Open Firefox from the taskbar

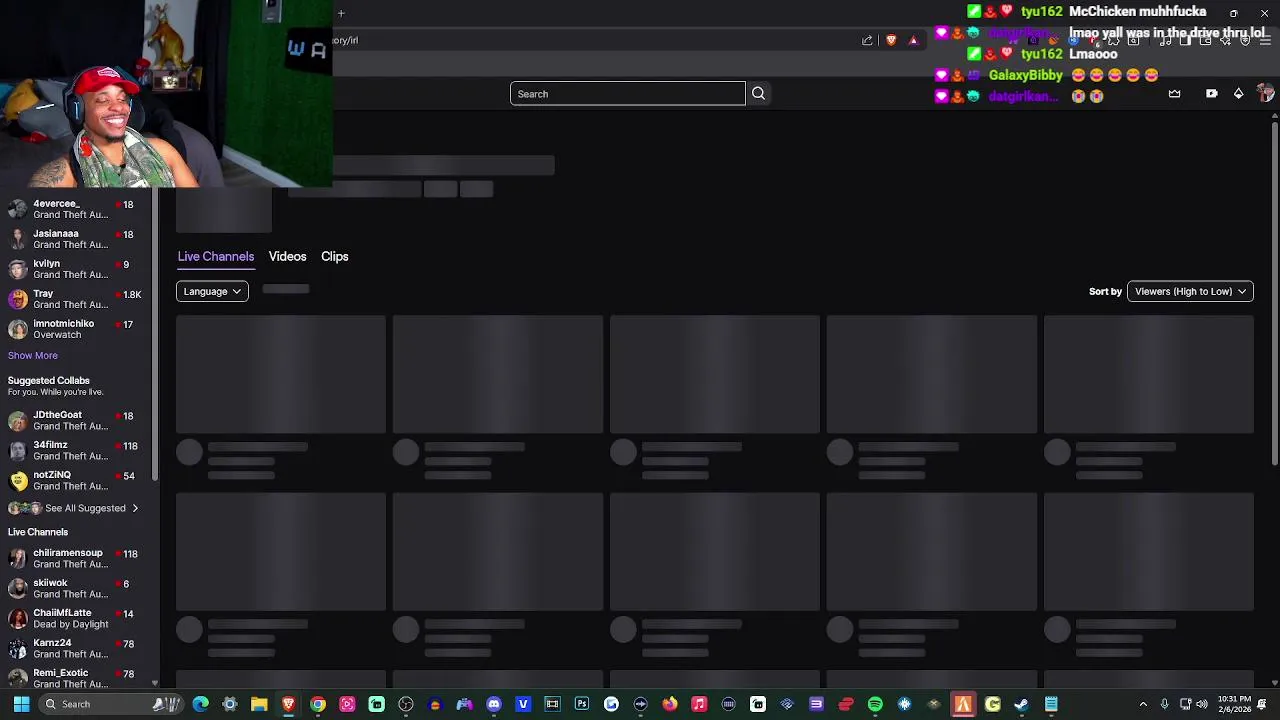coord(670,704)
